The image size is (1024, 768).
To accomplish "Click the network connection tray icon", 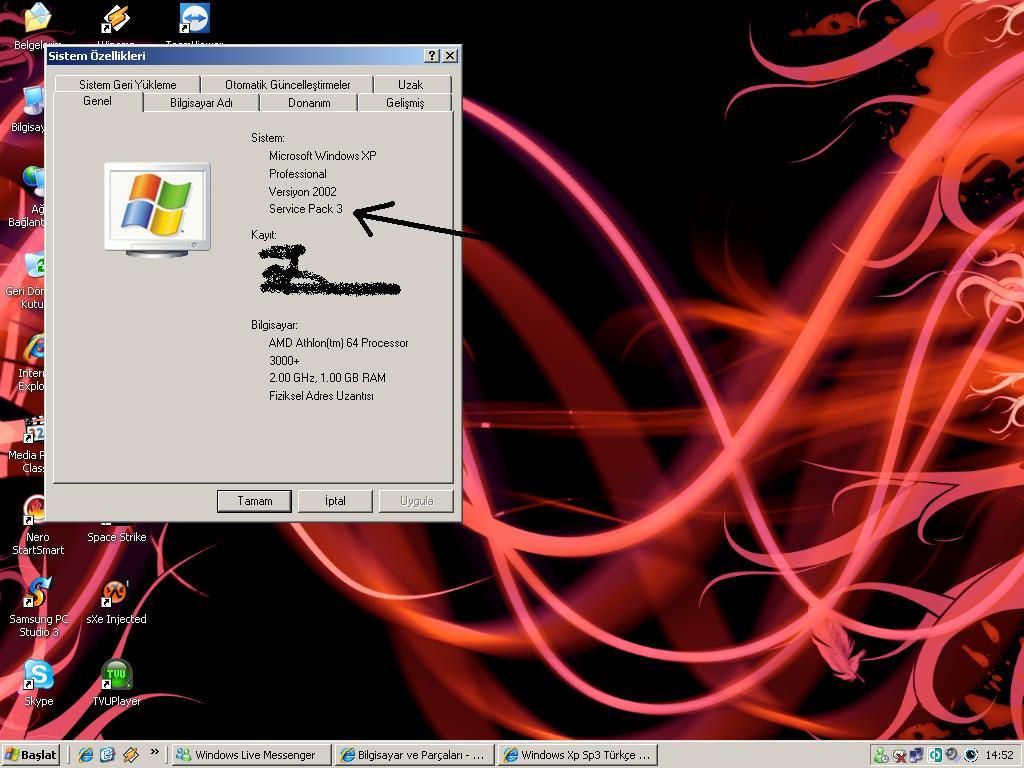I will coord(917,755).
